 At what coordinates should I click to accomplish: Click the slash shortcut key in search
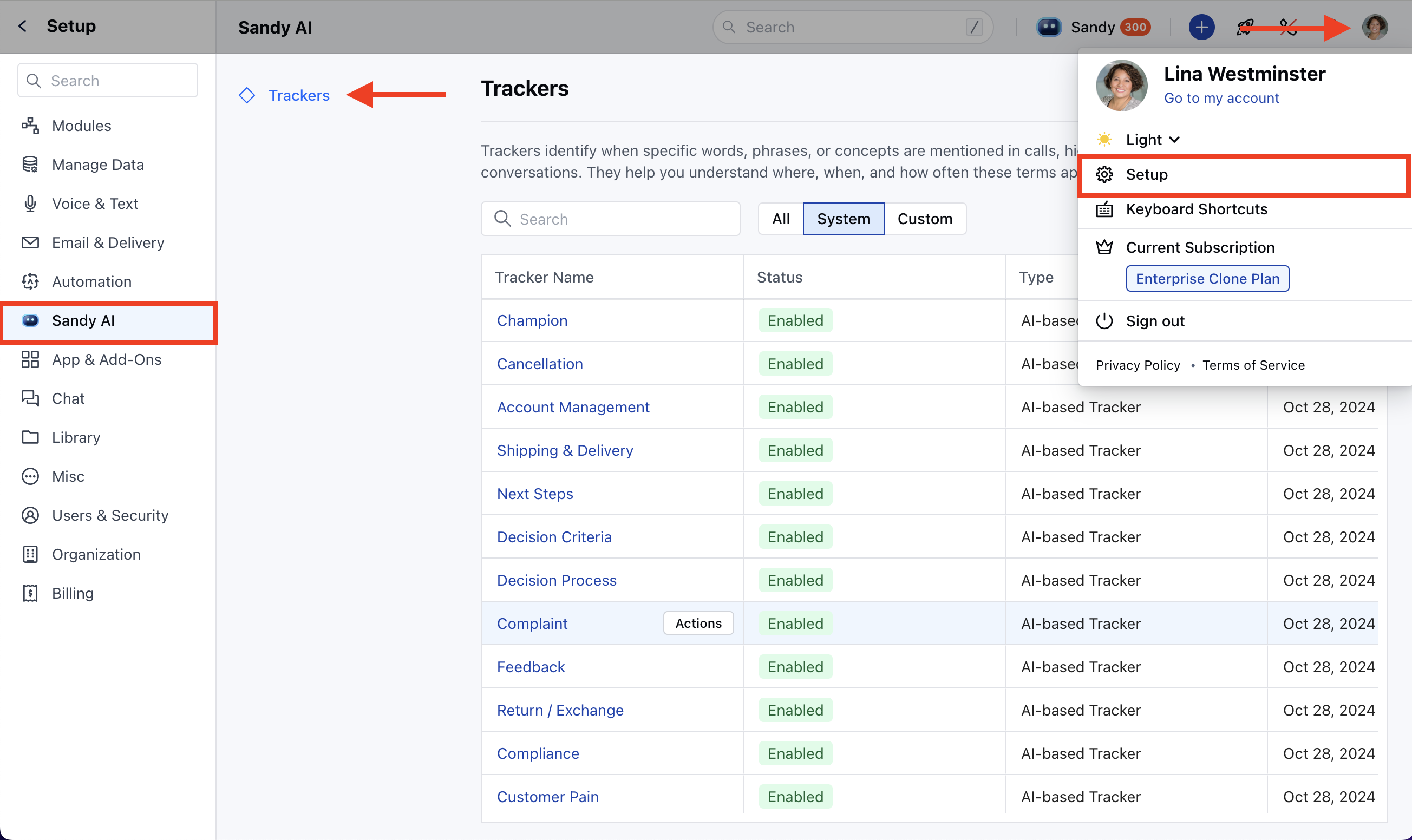coord(974,27)
